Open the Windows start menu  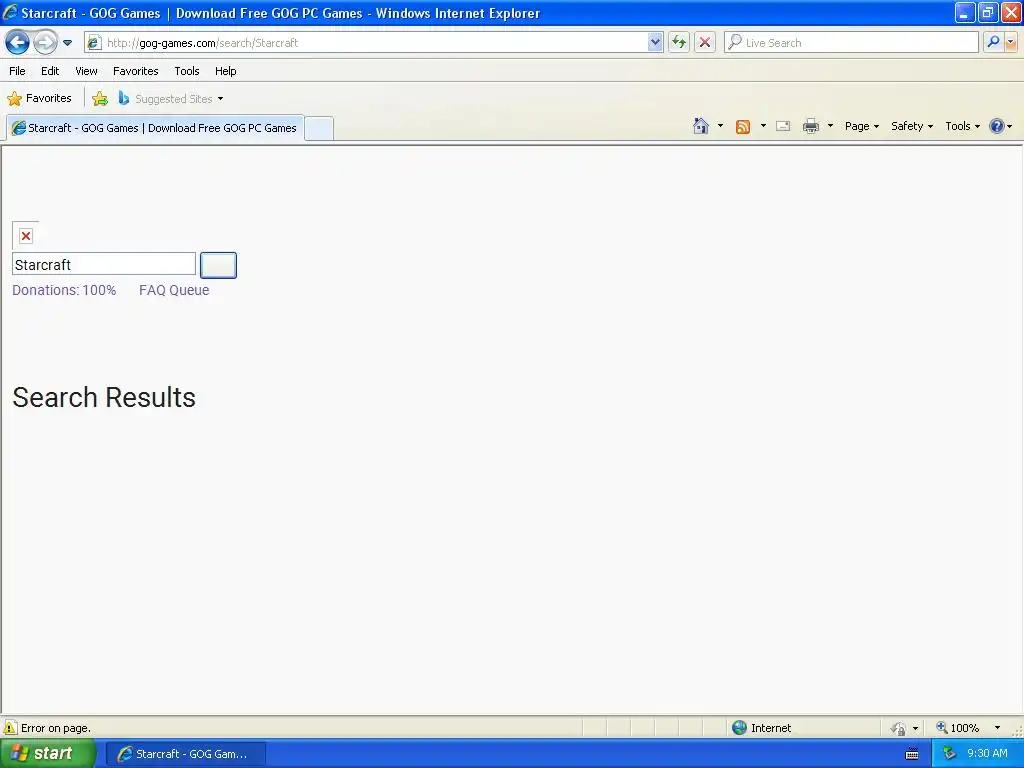click(48, 753)
